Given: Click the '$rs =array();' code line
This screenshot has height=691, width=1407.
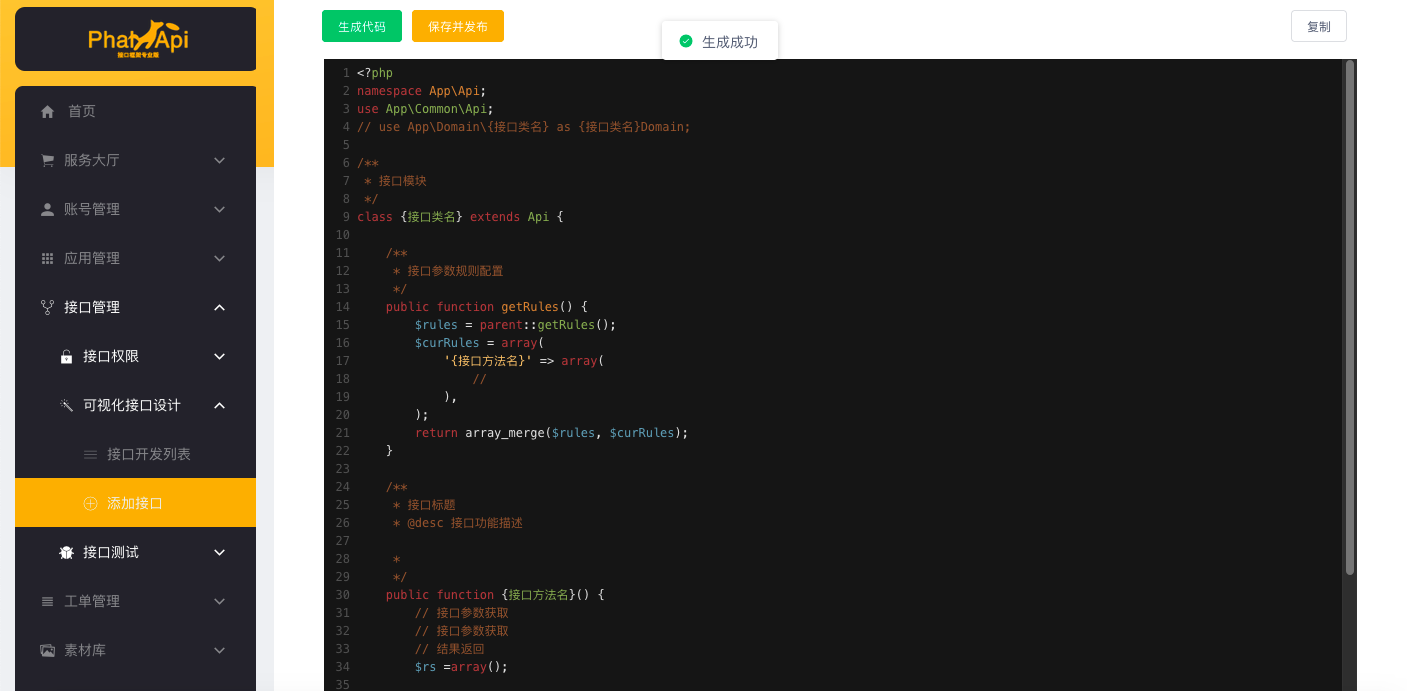Looking at the screenshot, I should tap(461, 667).
